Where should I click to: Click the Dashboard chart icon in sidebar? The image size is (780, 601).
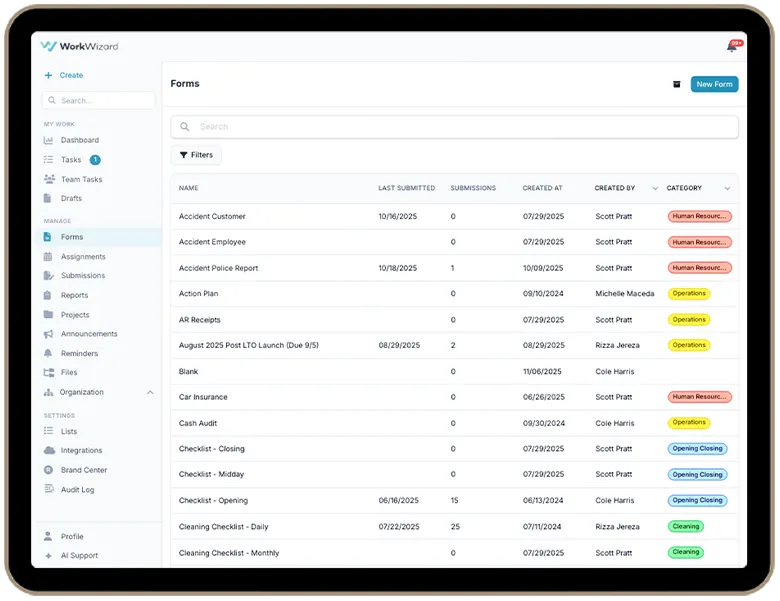pyautogui.click(x=49, y=140)
